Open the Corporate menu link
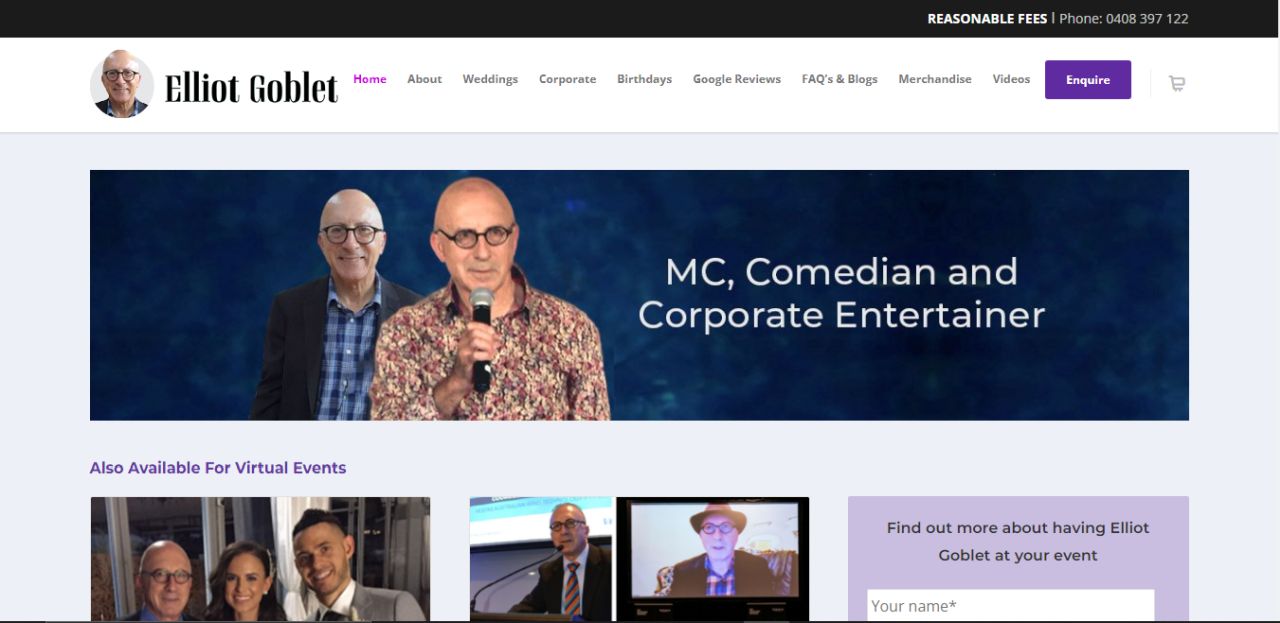 pos(567,79)
